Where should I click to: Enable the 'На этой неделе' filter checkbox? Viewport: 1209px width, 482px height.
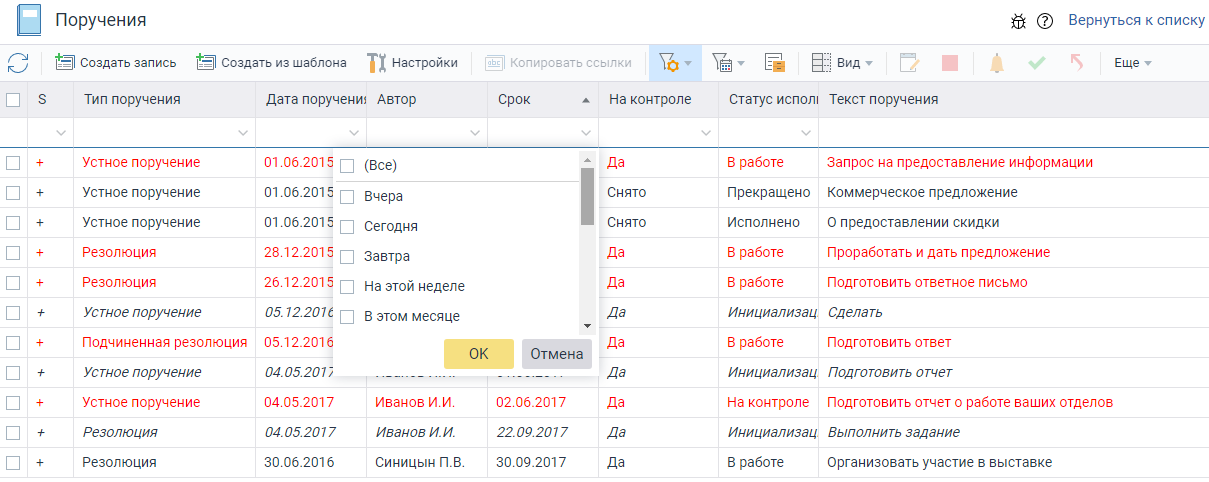click(347, 287)
